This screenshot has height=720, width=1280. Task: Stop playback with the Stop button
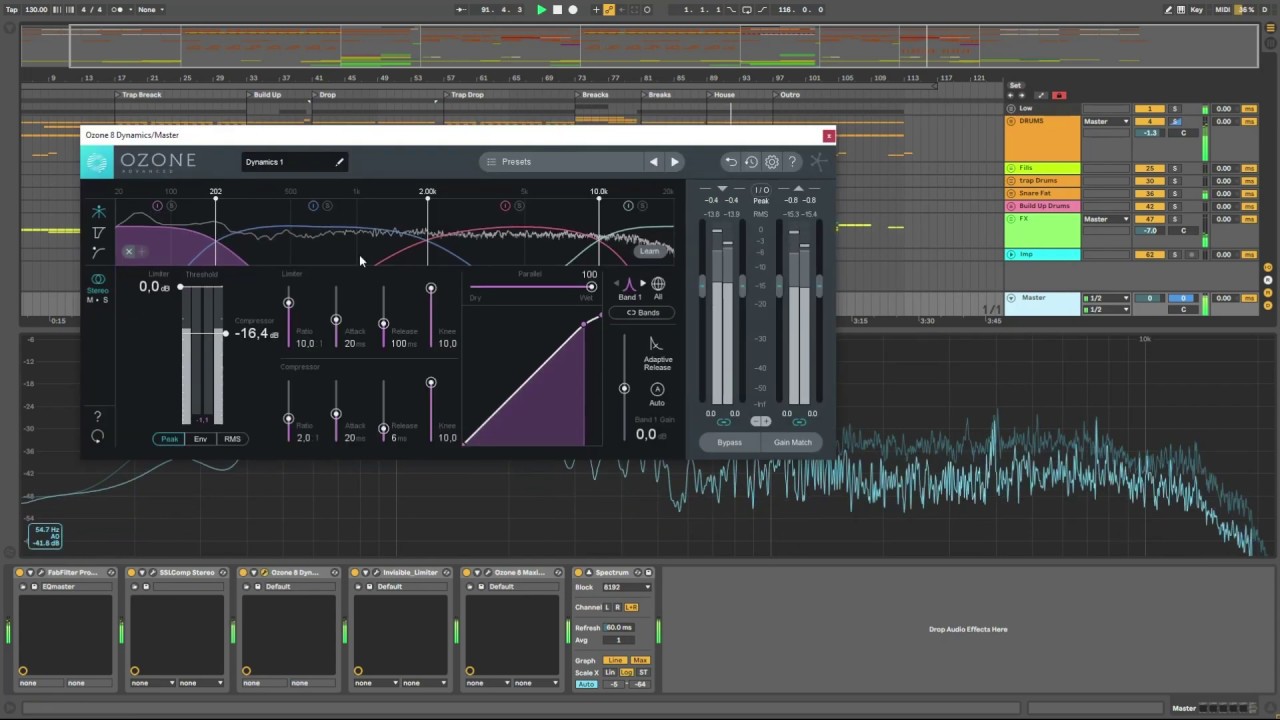558,10
